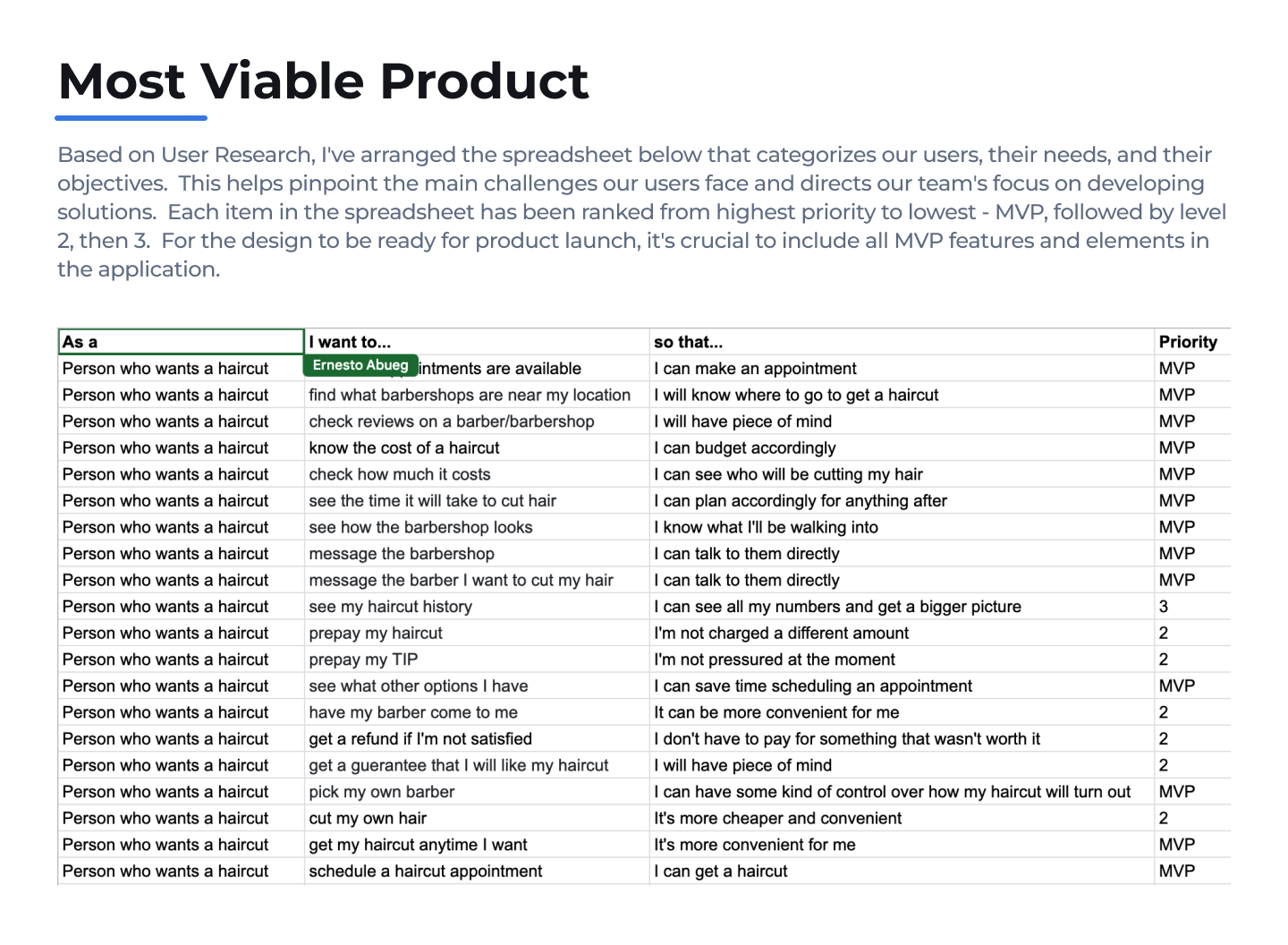Click the "have my barber come to me" cell
The width and height of the screenshot is (1288, 945).
tap(413, 712)
